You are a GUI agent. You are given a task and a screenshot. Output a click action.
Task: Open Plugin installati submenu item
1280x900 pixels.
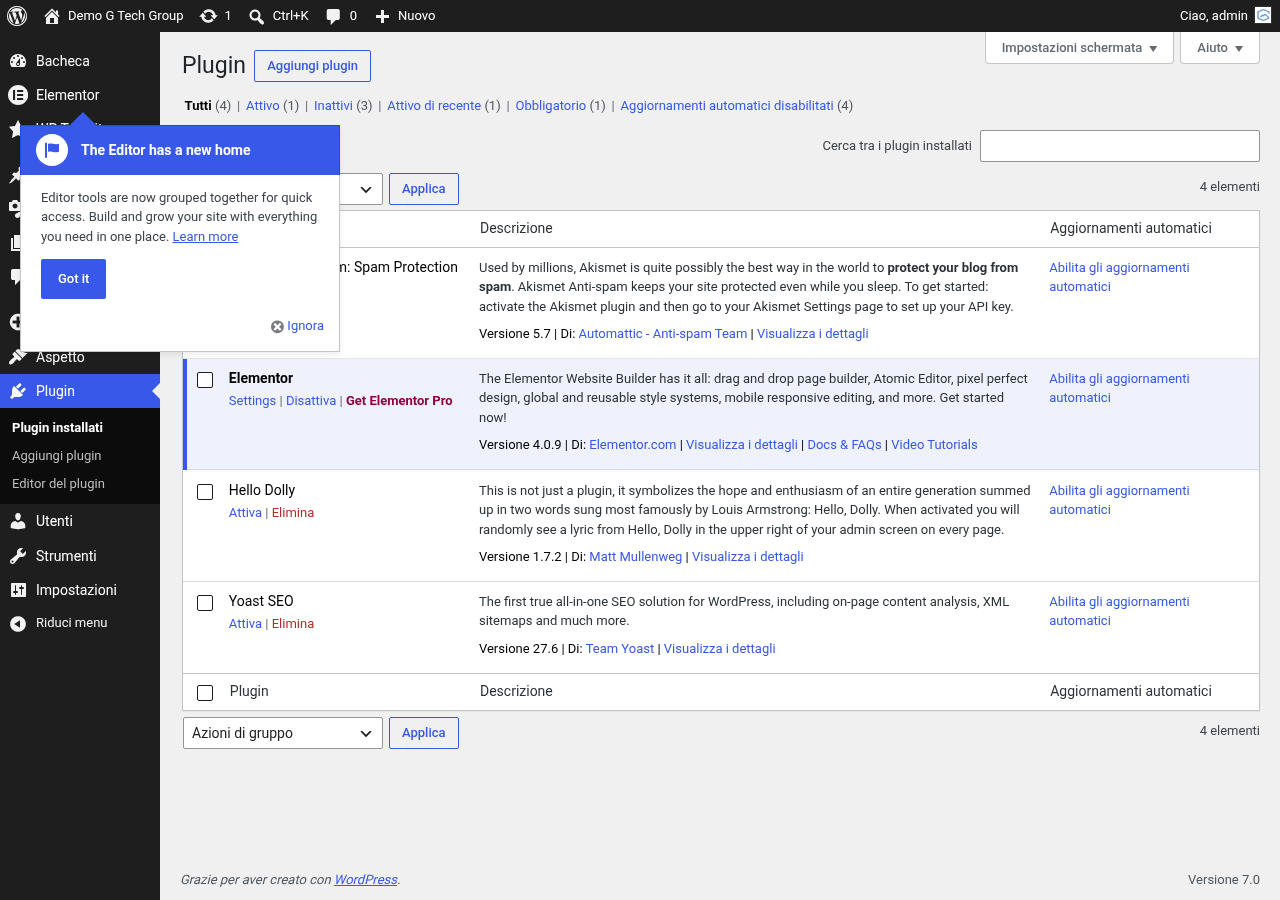pos(57,427)
